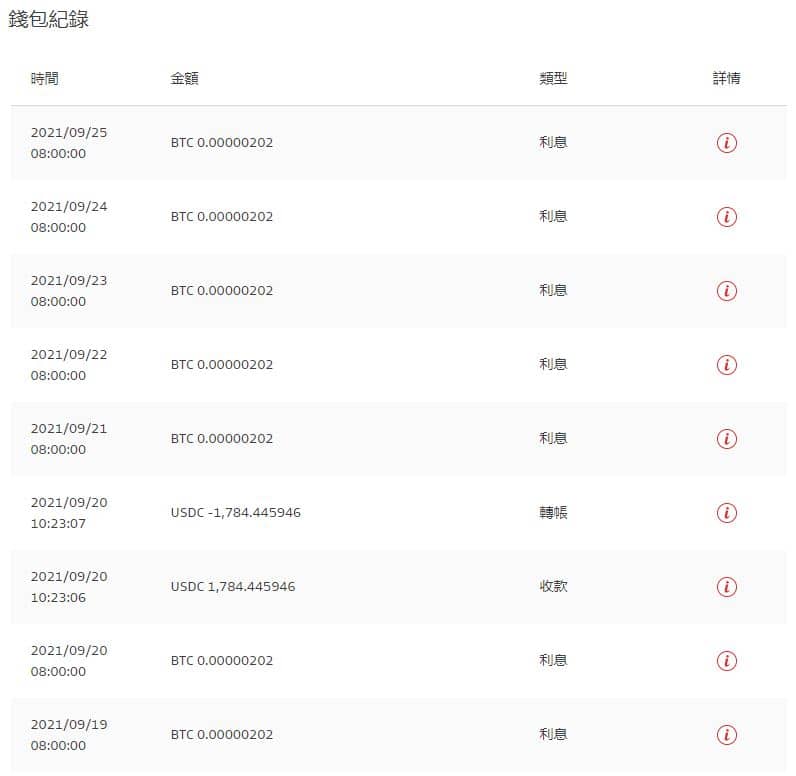Click the 2021/09/20 10:23:06 timestamp
This screenshot has width=796, height=776.
(x=69, y=587)
